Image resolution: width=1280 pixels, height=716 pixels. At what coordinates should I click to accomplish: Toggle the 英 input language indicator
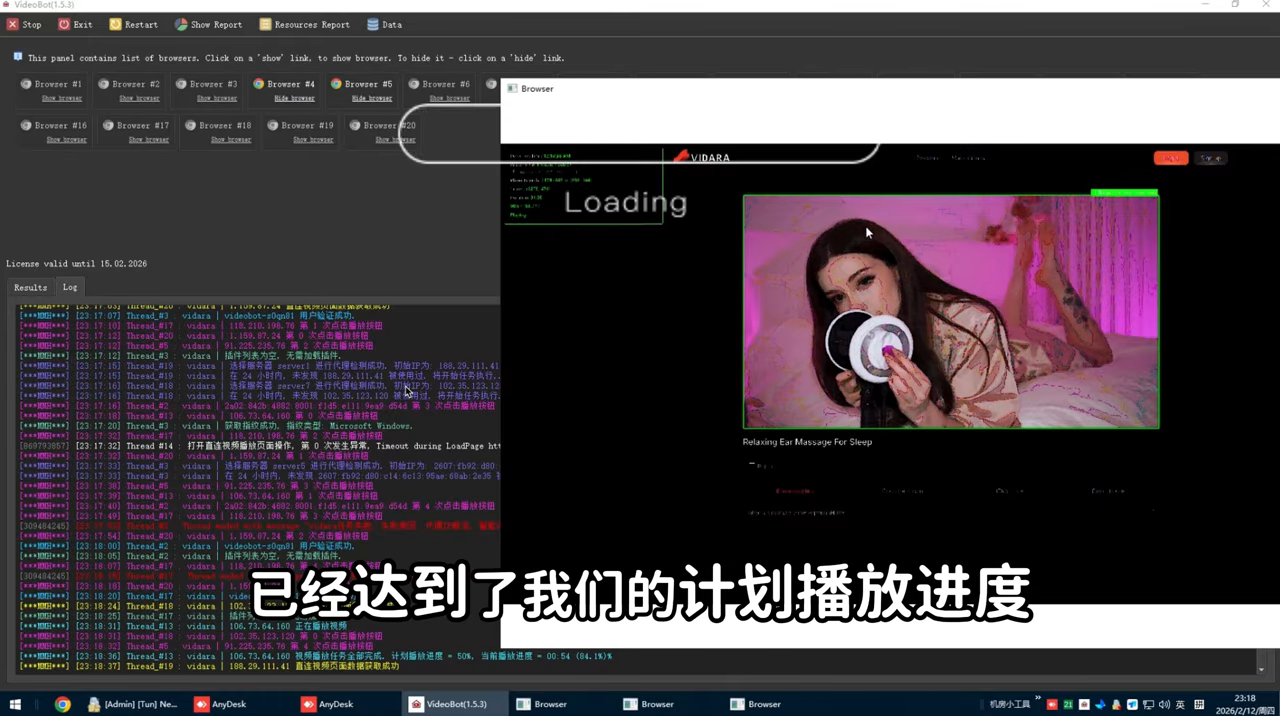(1180, 705)
